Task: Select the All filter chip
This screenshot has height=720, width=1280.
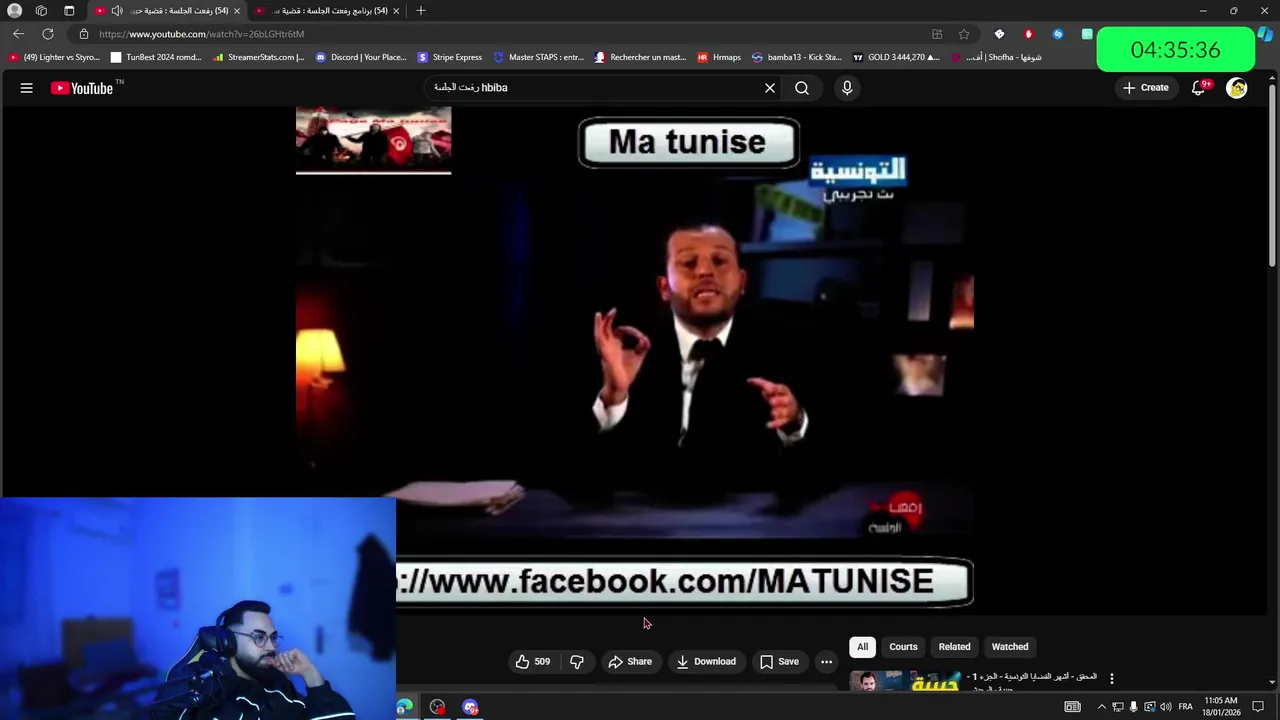Action: pos(863,647)
